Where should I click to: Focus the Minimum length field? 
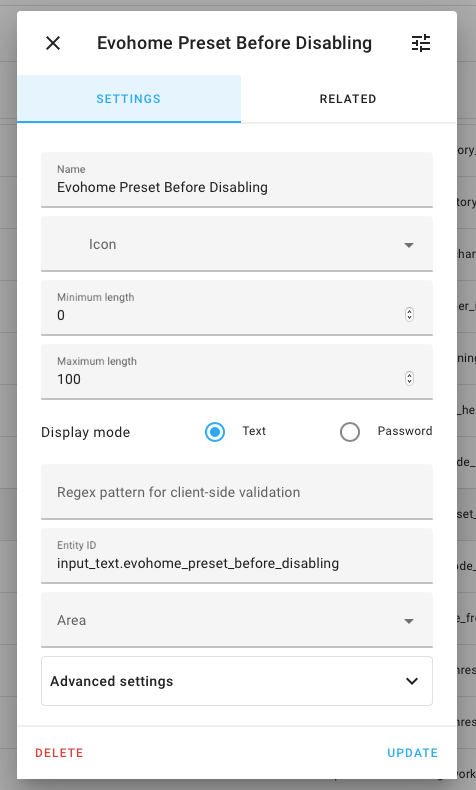[x=237, y=308]
